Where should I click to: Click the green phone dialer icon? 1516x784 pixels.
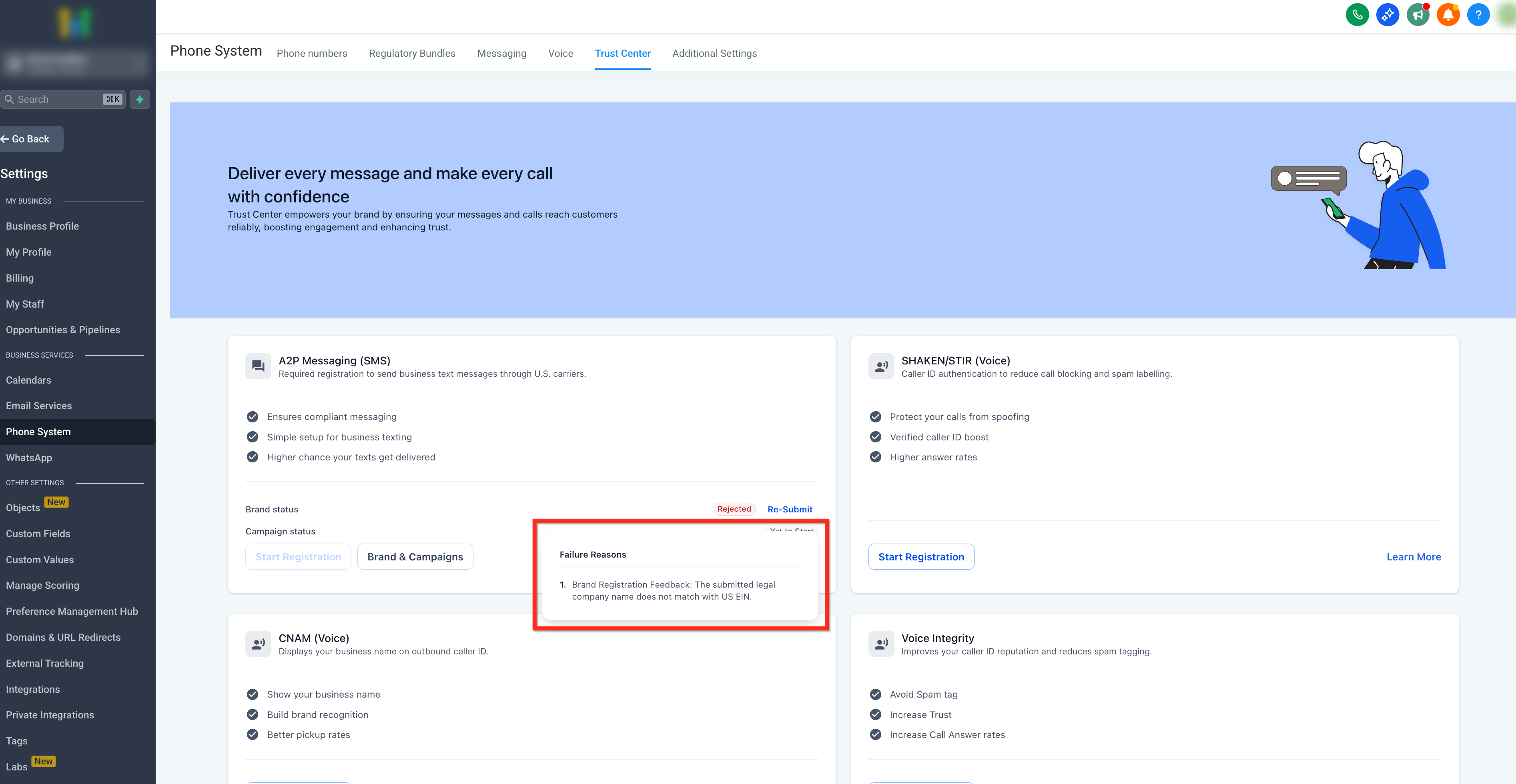(1357, 15)
